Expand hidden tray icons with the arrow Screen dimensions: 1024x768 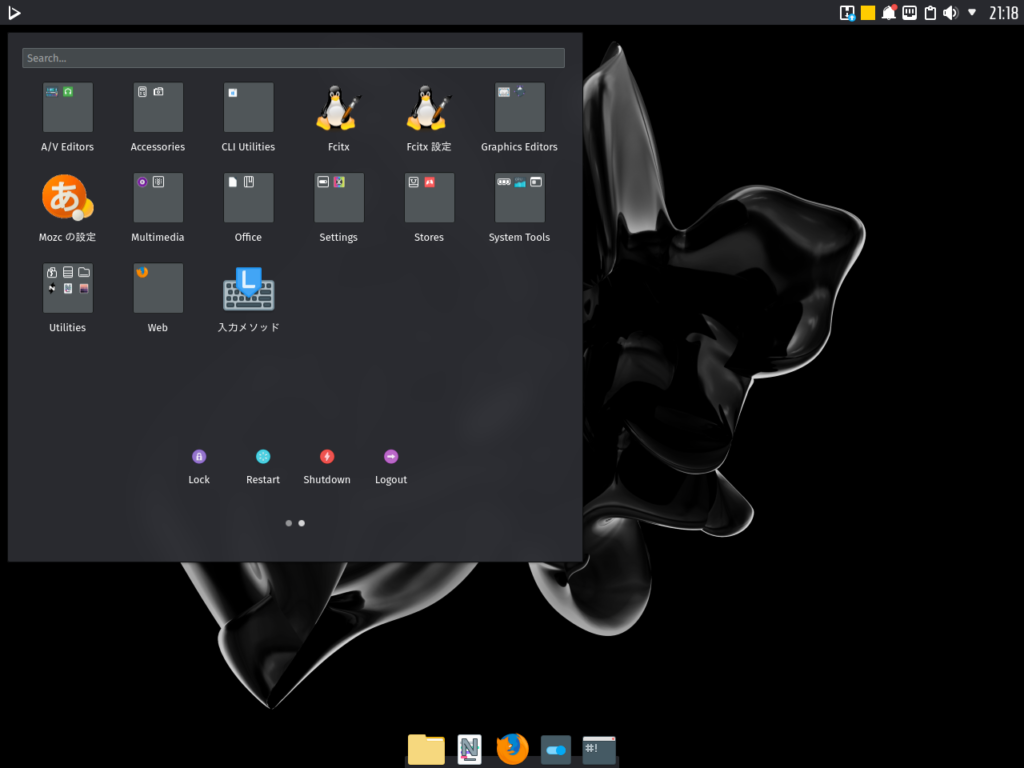pyautogui.click(x=971, y=12)
